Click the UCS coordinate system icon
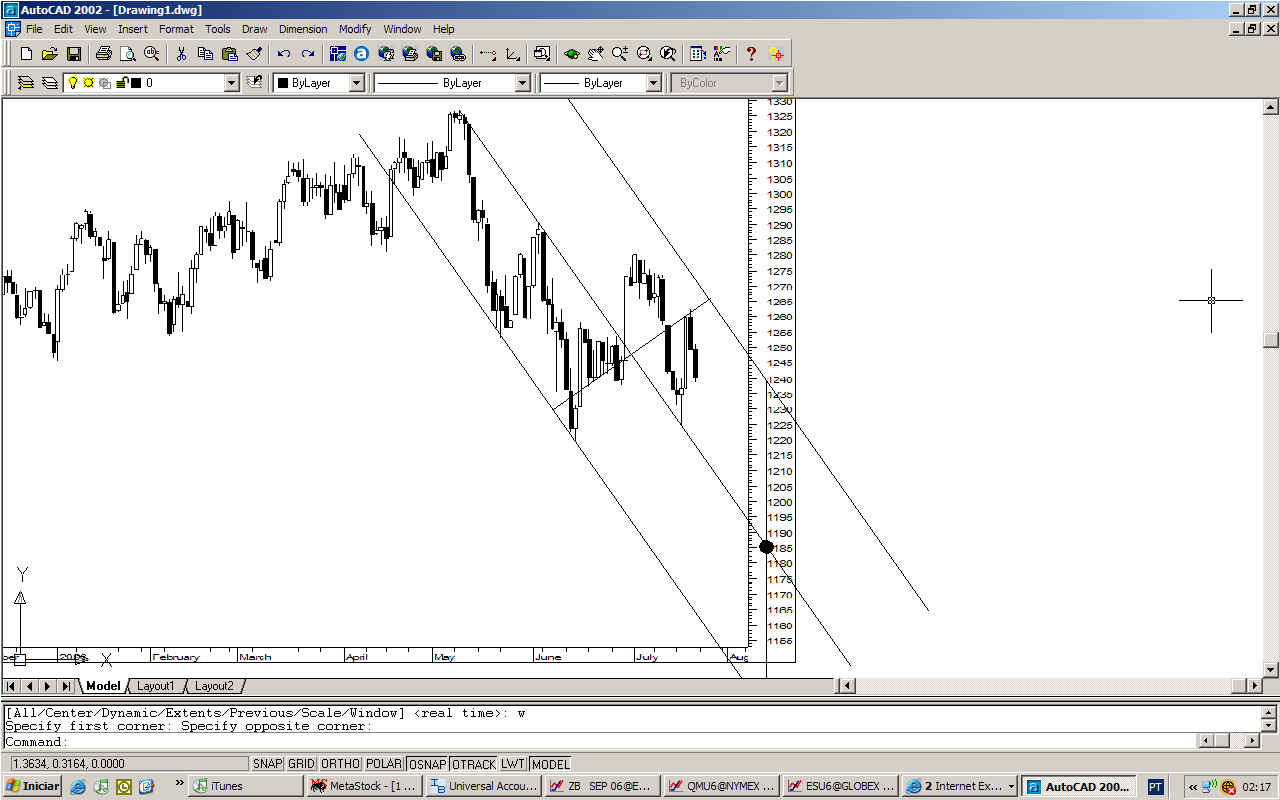The height and width of the screenshot is (800, 1280). coord(512,54)
